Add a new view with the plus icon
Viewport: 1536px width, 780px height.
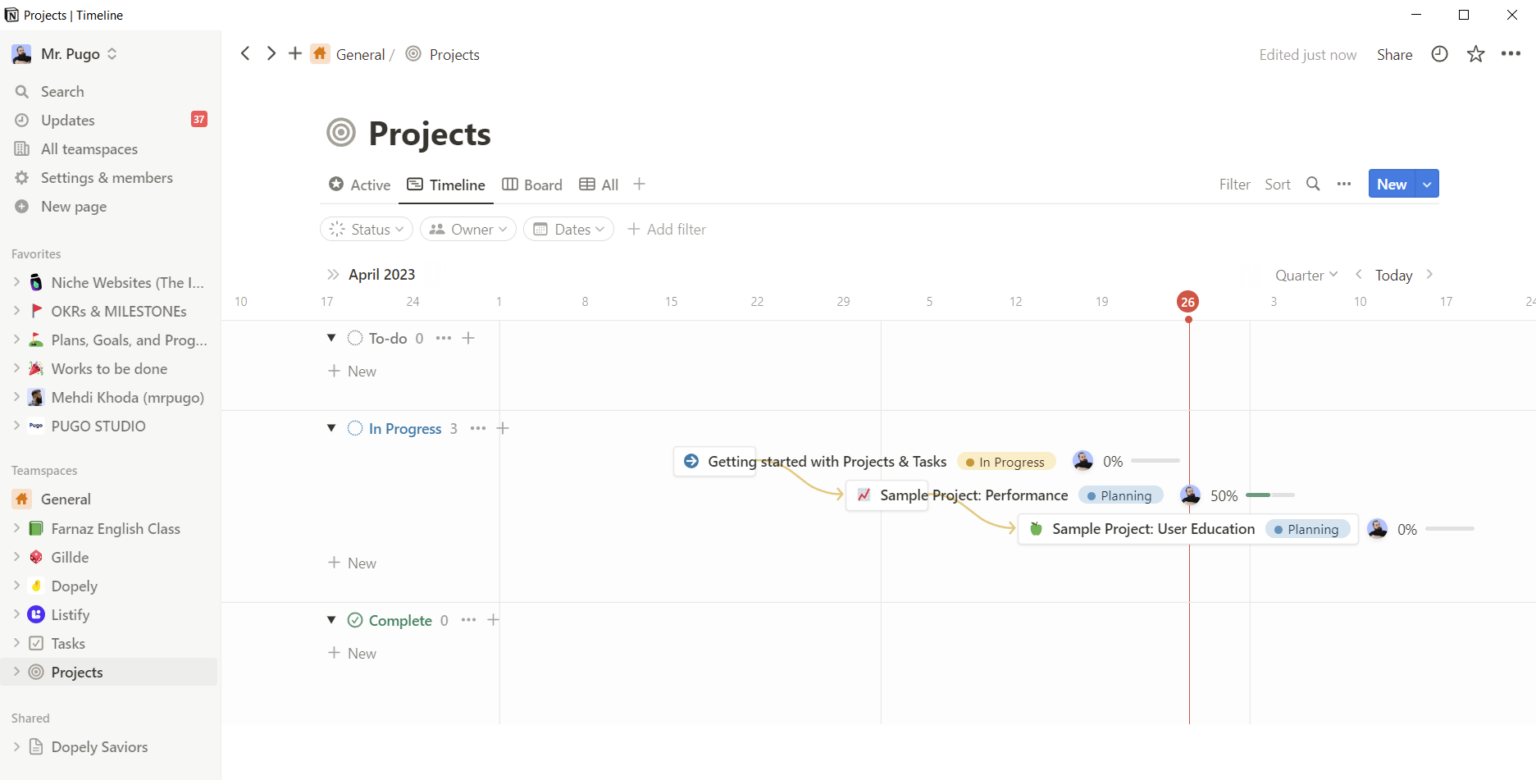(x=638, y=184)
